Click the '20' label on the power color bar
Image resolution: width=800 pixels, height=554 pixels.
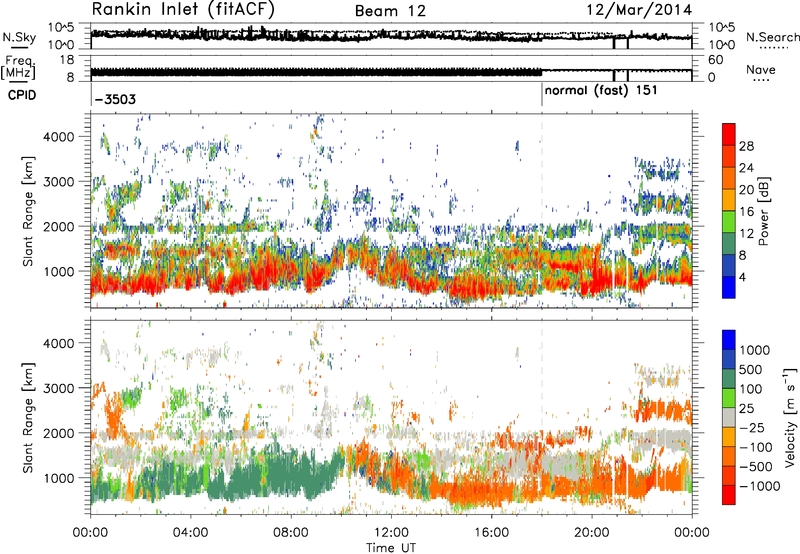coord(746,190)
